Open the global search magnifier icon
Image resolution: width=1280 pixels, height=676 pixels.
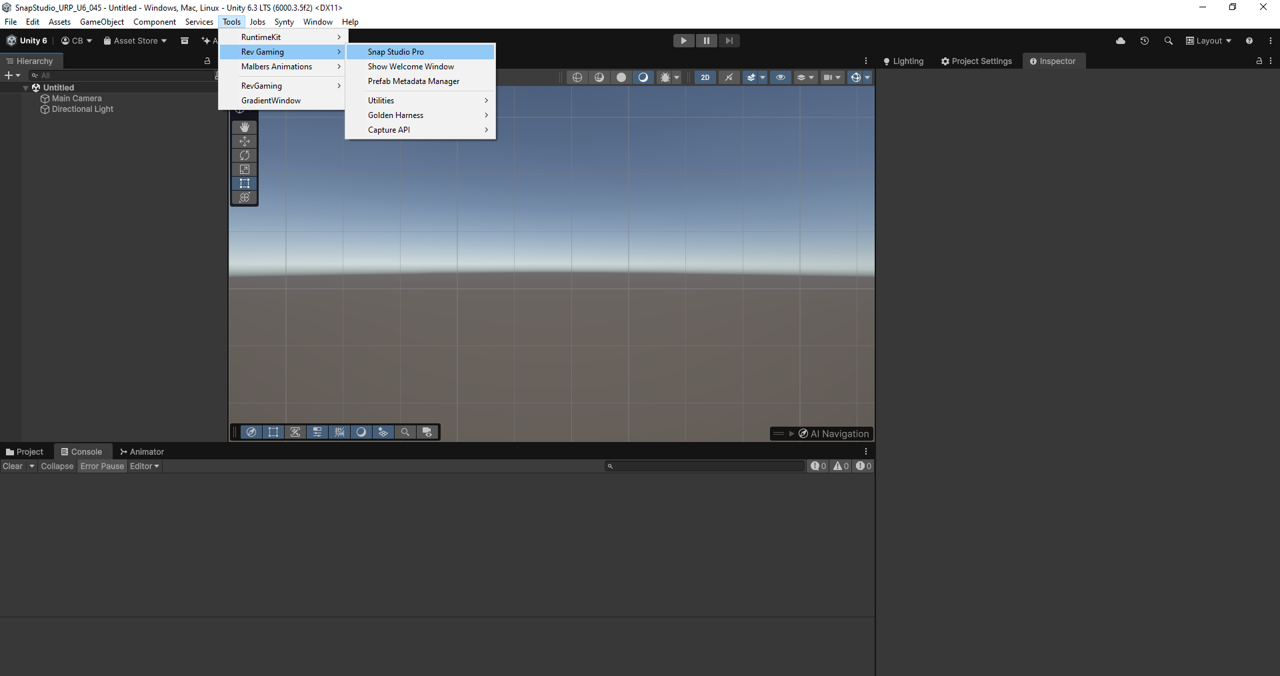pyautogui.click(x=1168, y=41)
